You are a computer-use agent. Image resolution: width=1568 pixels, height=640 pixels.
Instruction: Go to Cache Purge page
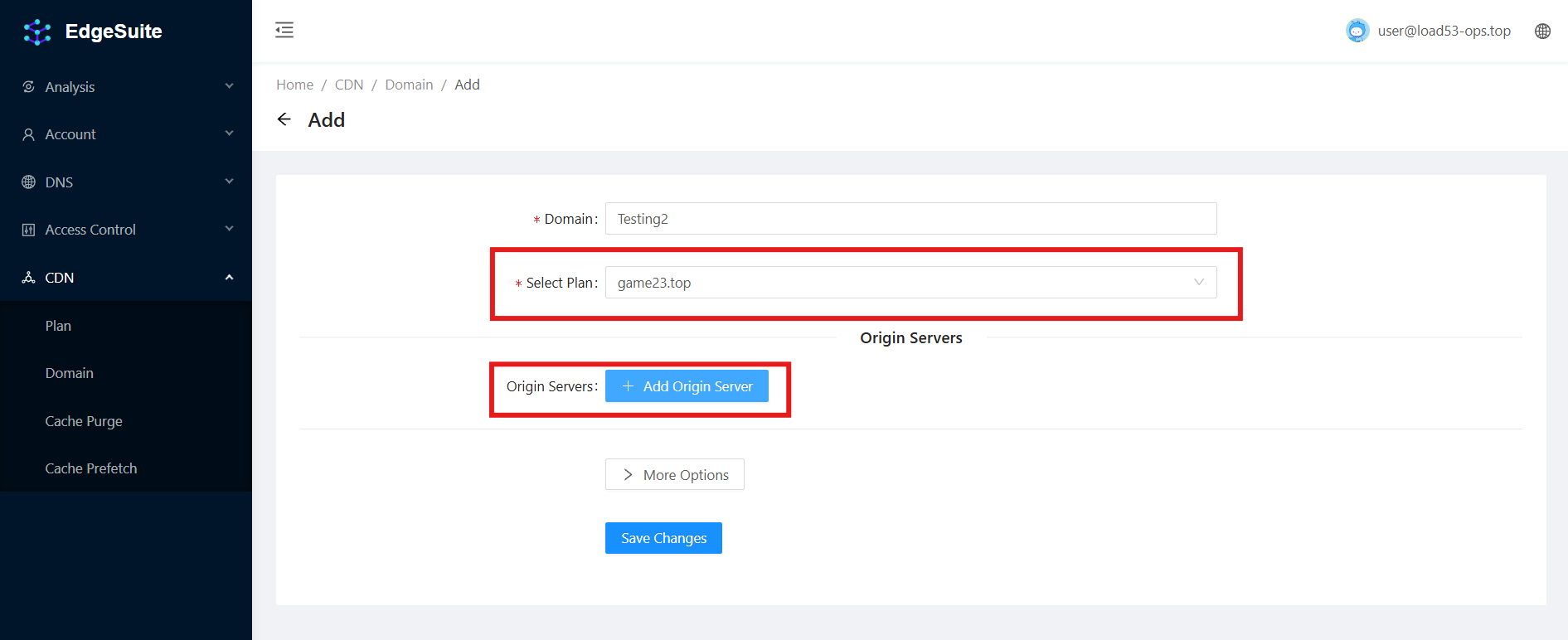click(x=84, y=421)
